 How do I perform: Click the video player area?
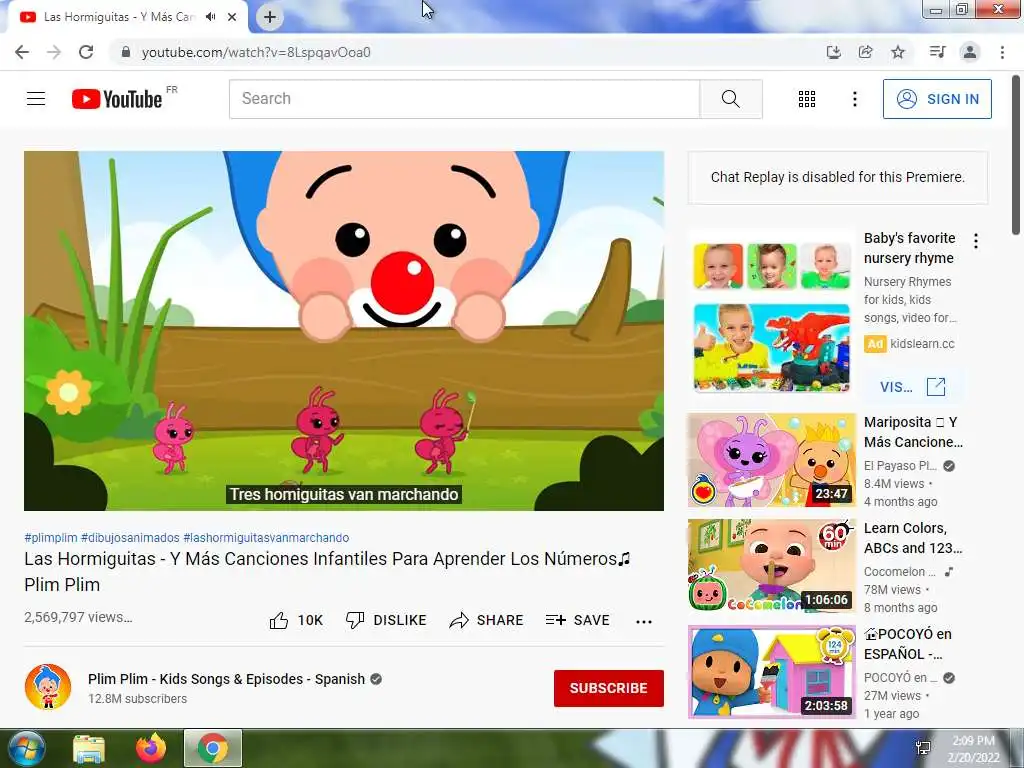pyautogui.click(x=344, y=331)
